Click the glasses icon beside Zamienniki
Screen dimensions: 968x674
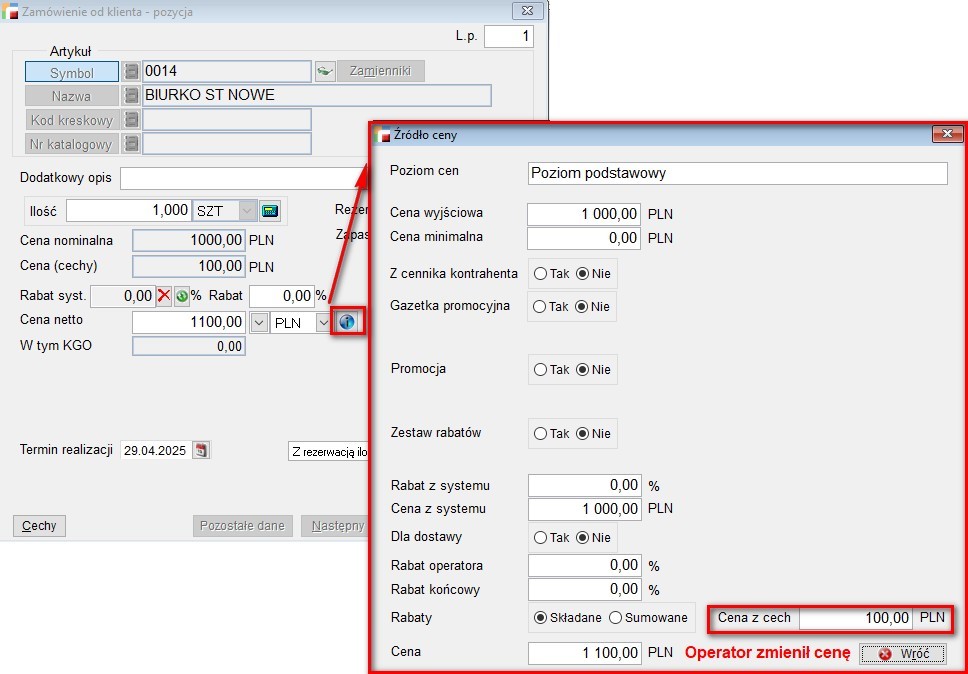tap(325, 71)
